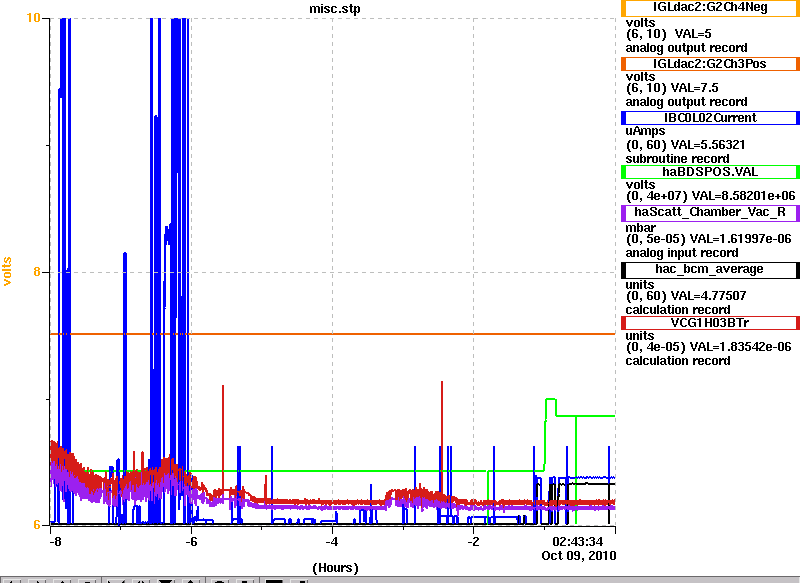800x583 pixels.
Task: Click the subroutine record description
Action: 678,159
